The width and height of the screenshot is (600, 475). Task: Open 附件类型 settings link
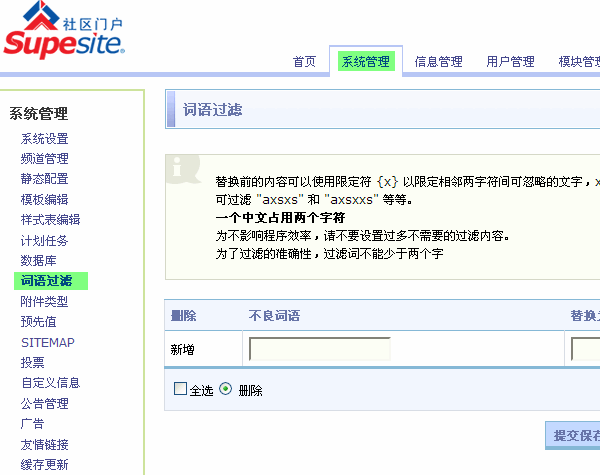coord(45,302)
